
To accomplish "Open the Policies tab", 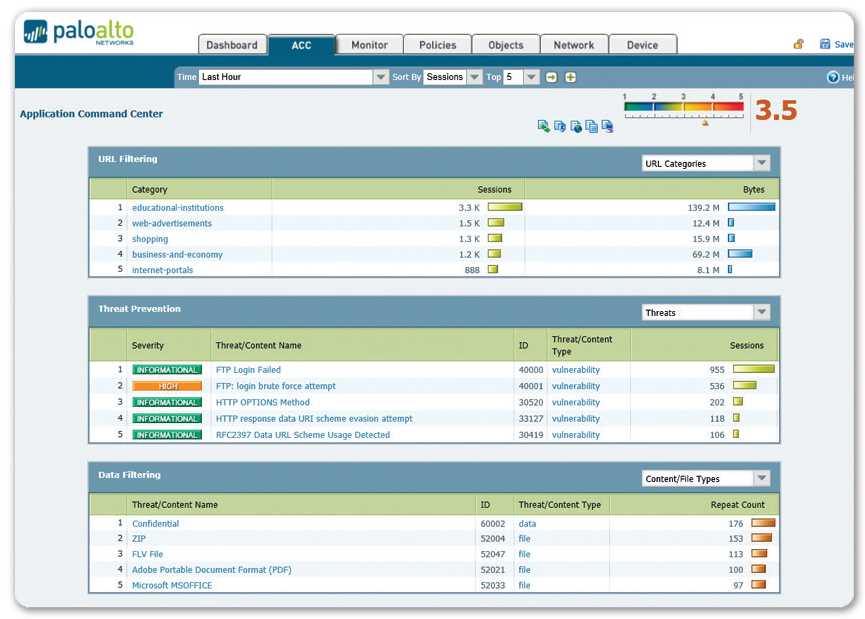I will coord(437,45).
